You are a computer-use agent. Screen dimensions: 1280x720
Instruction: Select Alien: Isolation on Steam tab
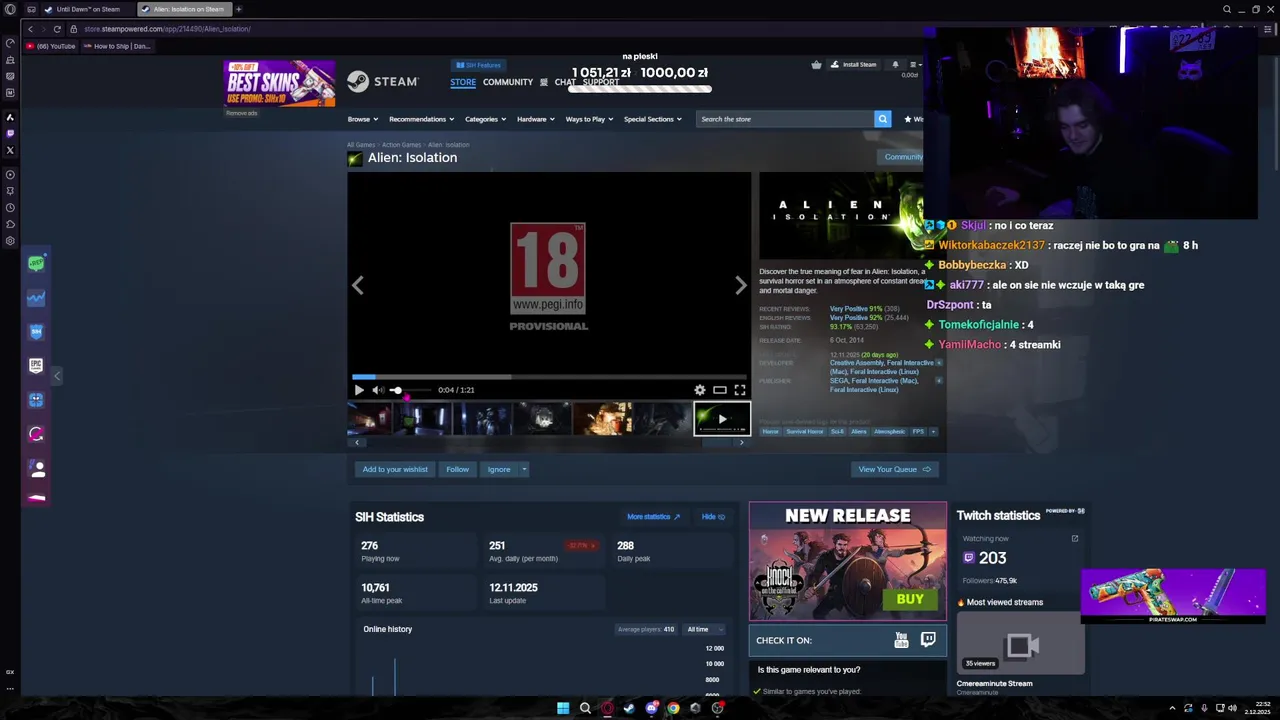click(x=185, y=9)
